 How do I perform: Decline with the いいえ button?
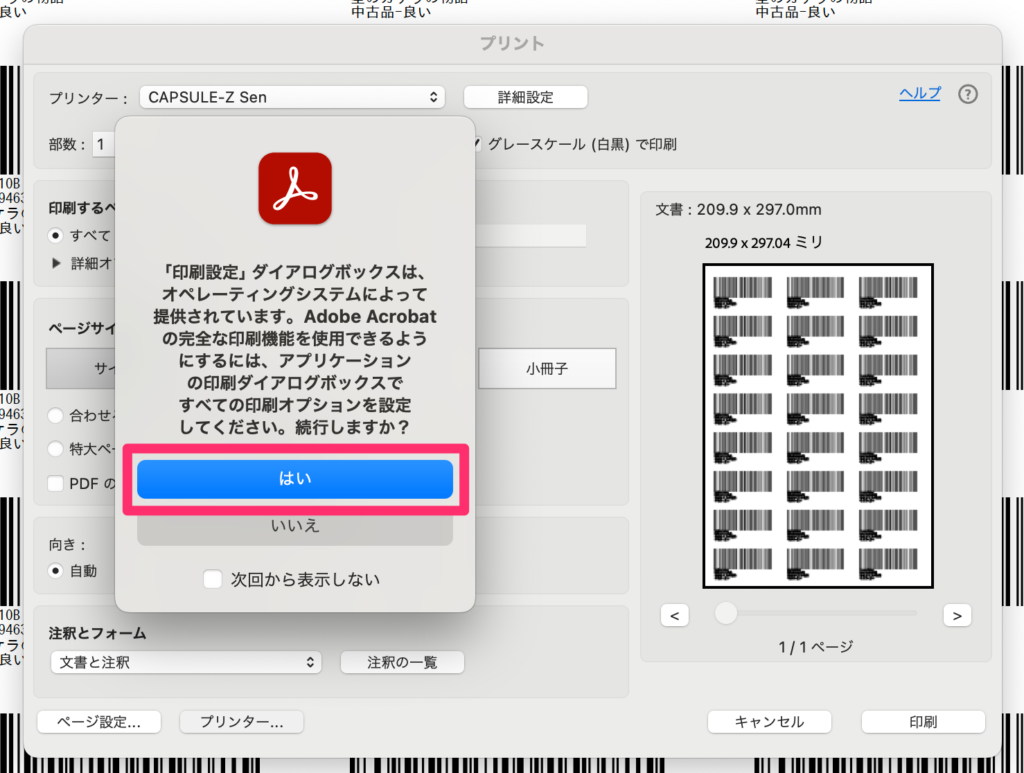(x=295, y=526)
